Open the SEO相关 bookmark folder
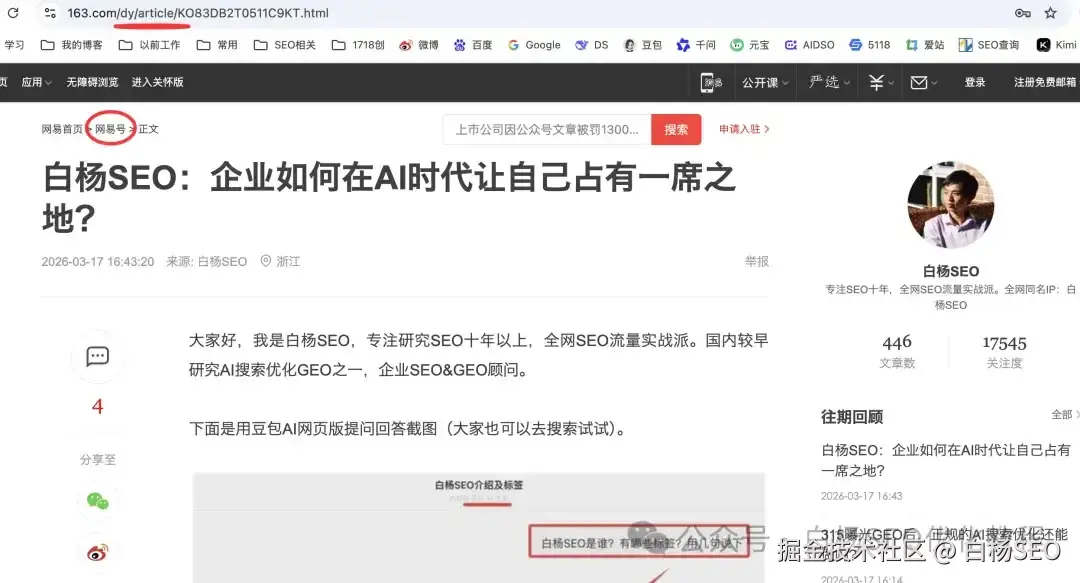Screen dimensions: 1080x583 coord(284,45)
